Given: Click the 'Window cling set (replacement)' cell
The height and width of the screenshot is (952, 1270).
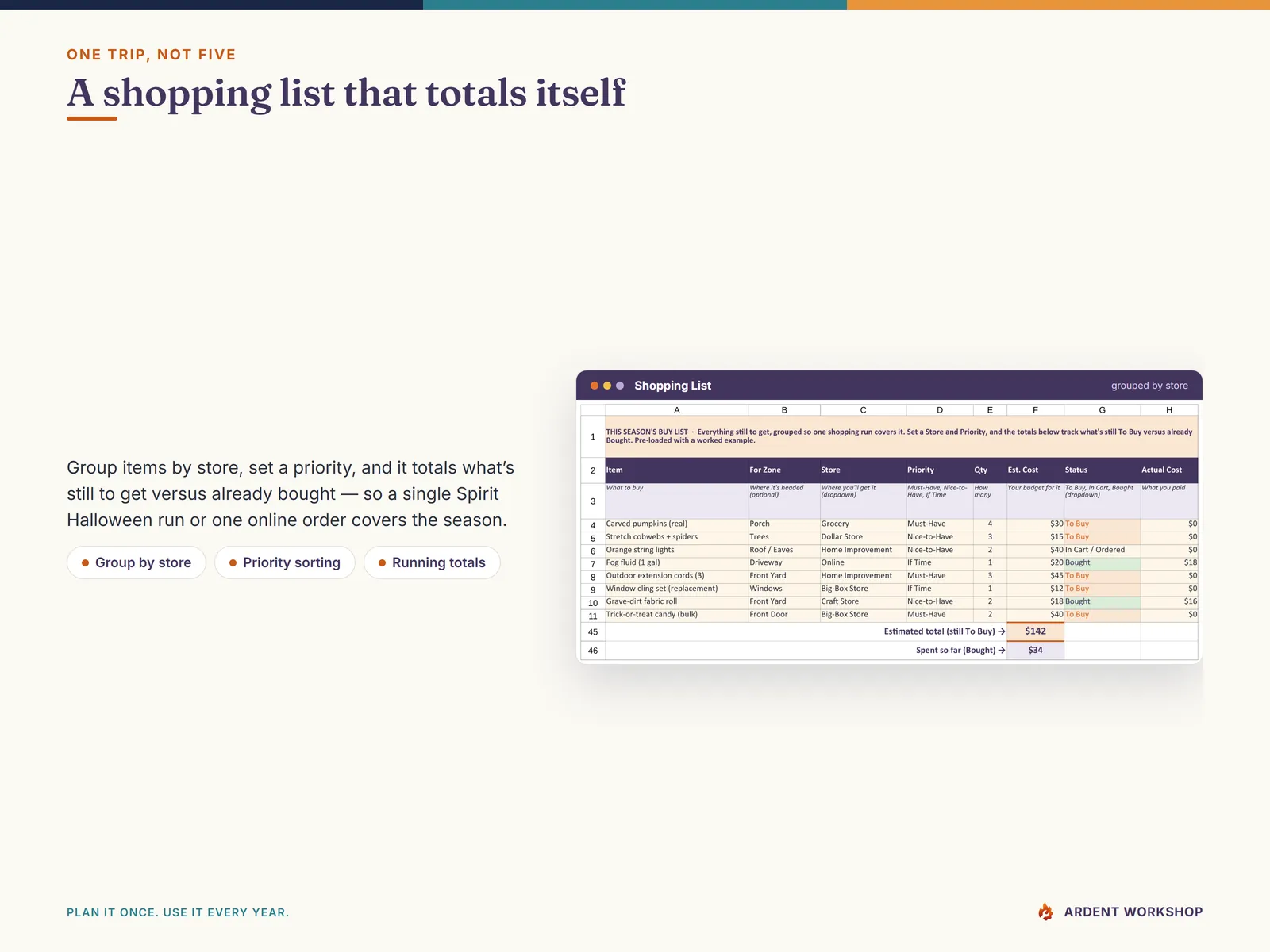Looking at the screenshot, I should 676,589.
